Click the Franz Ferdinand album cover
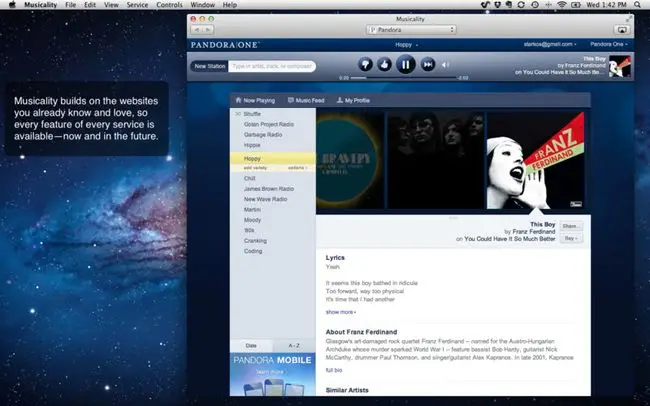 click(536, 160)
